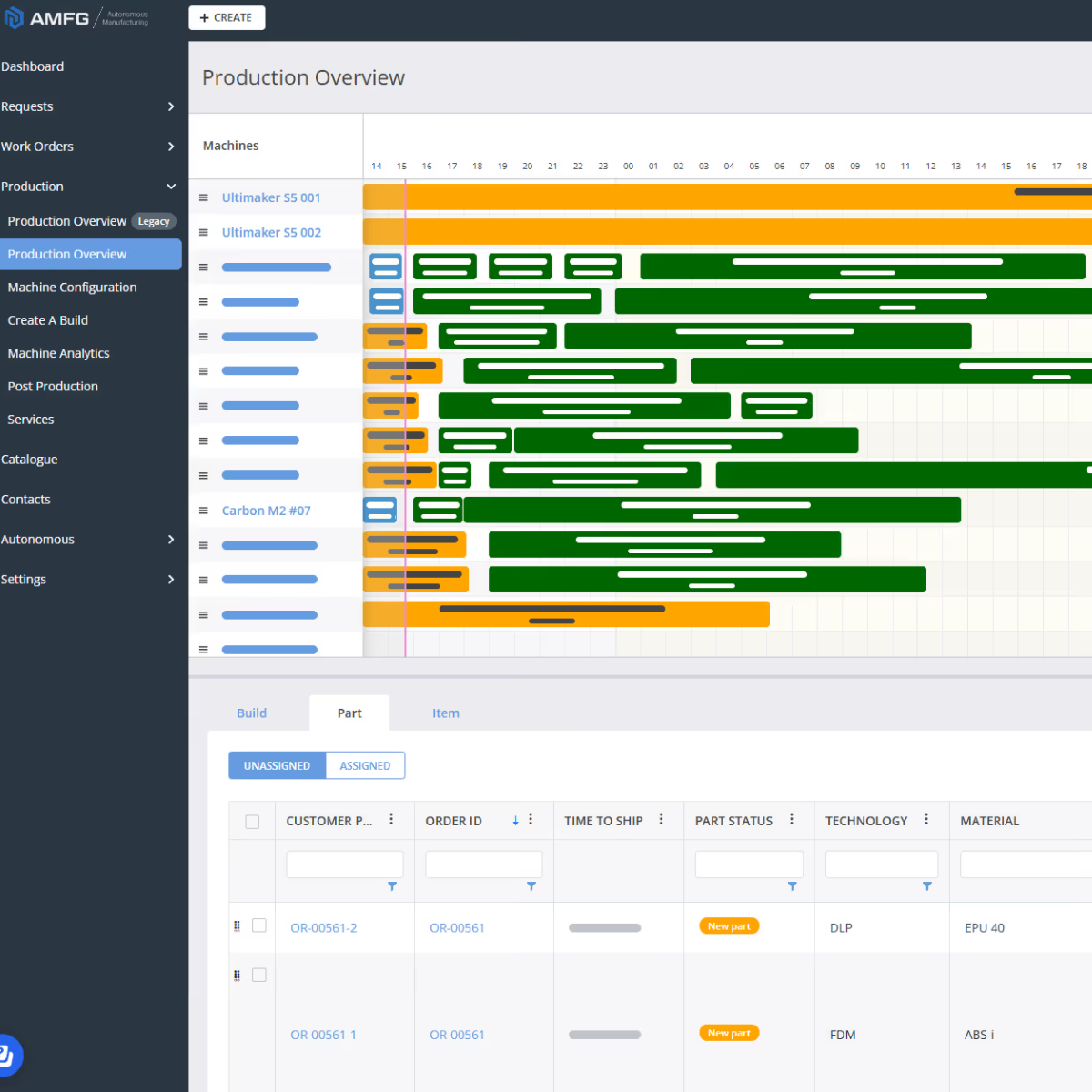Open the Catalogue section
The width and height of the screenshot is (1092, 1092).
tap(29, 460)
